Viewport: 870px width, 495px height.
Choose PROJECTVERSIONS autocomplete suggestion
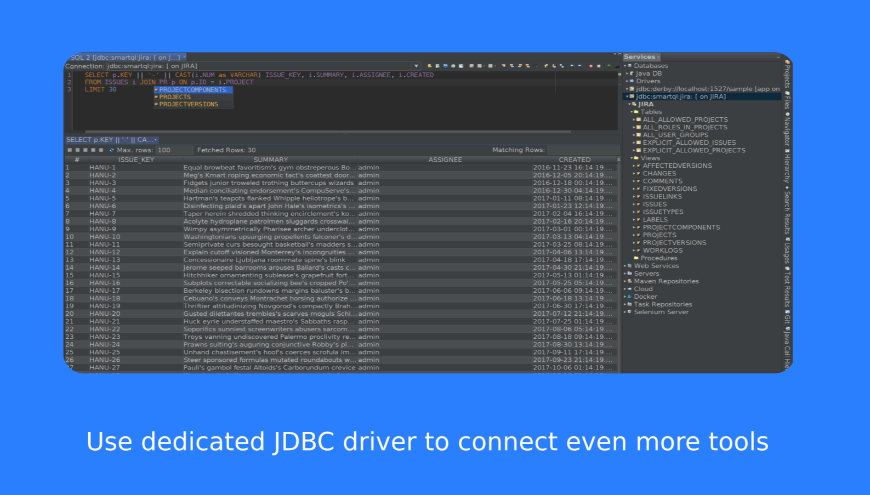[x=188, y=104]
